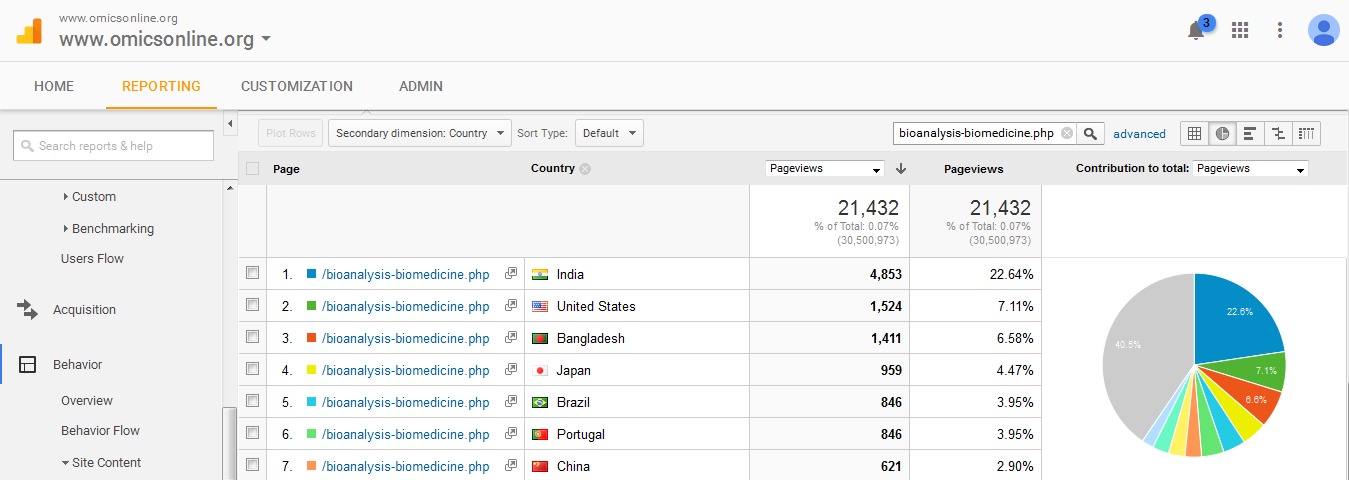Open China row /bioanalysis-biomedicine.php link
This screenshot has height=480, width=1349.
(x=405, y=466)
